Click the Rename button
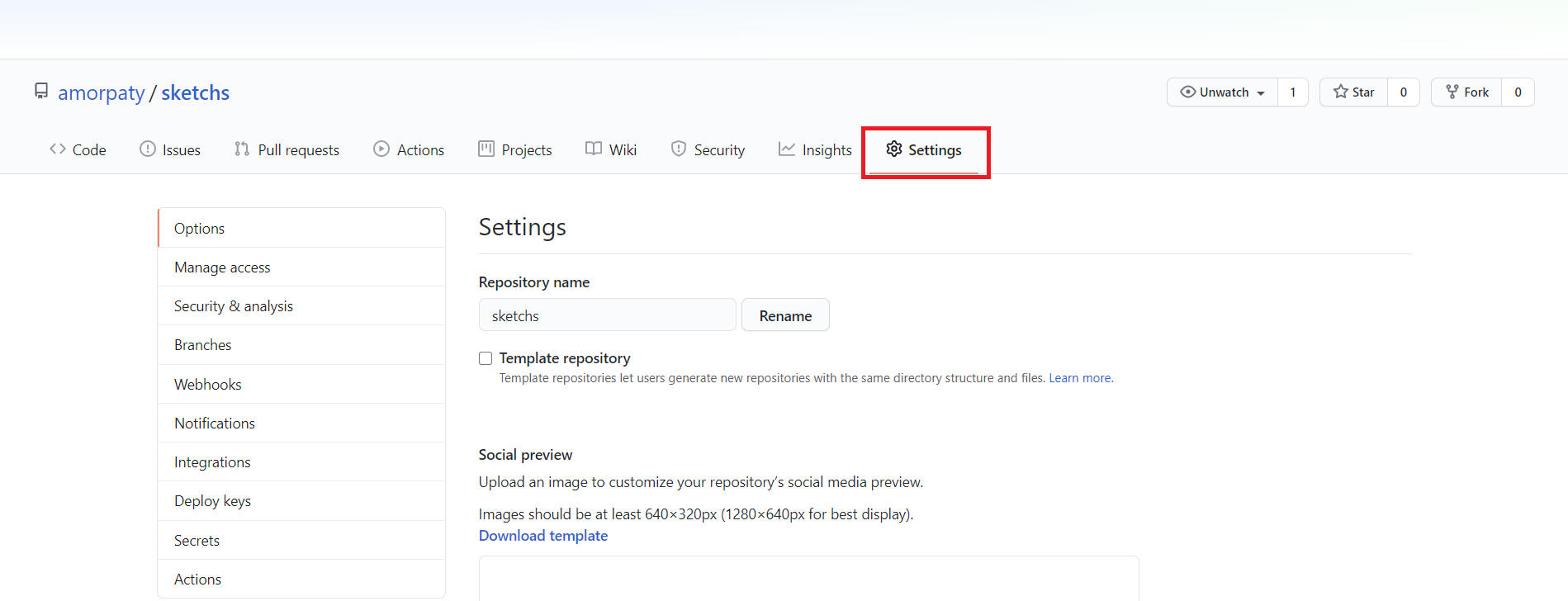Image resolution: width=1568 pixels, height=601 pixels. click(785, 315)
